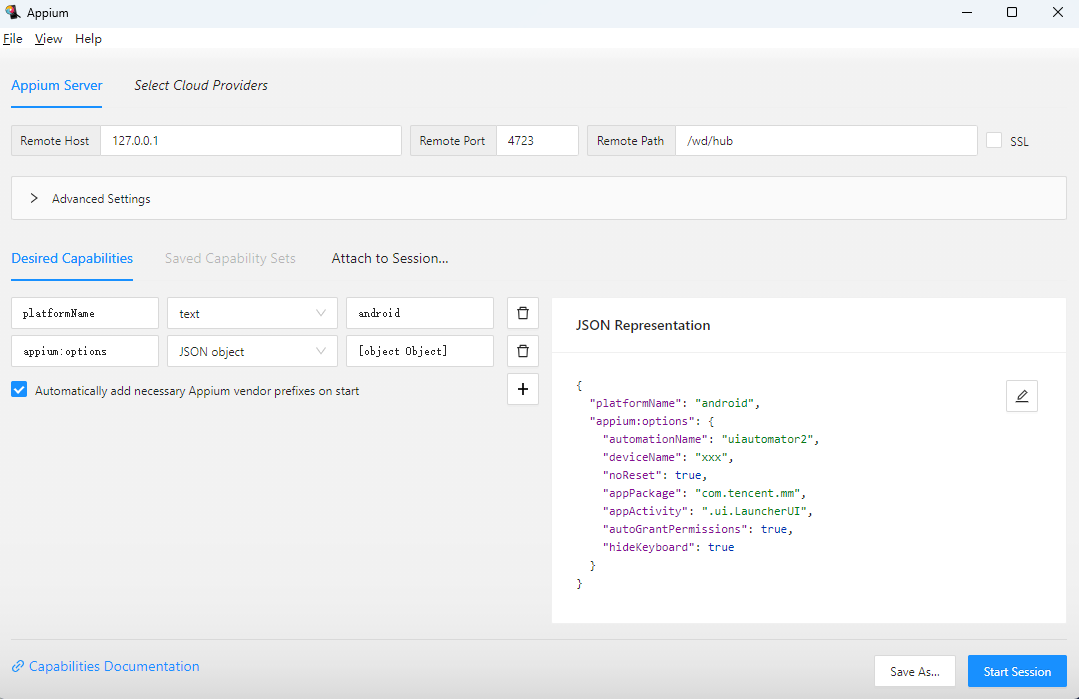Image resolution: width=1079 pixels, height=699 pixels.
Task: Minimize the Appium window
Action: pos(967,12)
